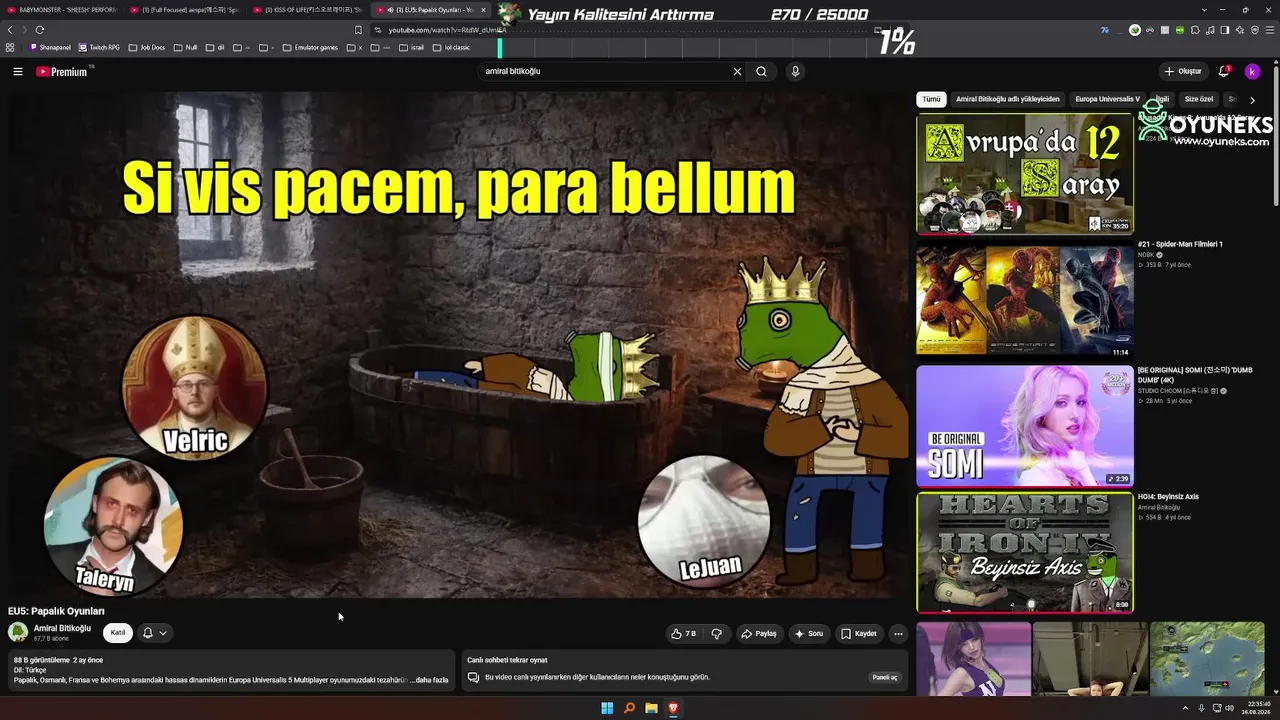Screen dimensions: 1280x720
Task: Start voice search with the microphone
Action: (795, 72)
